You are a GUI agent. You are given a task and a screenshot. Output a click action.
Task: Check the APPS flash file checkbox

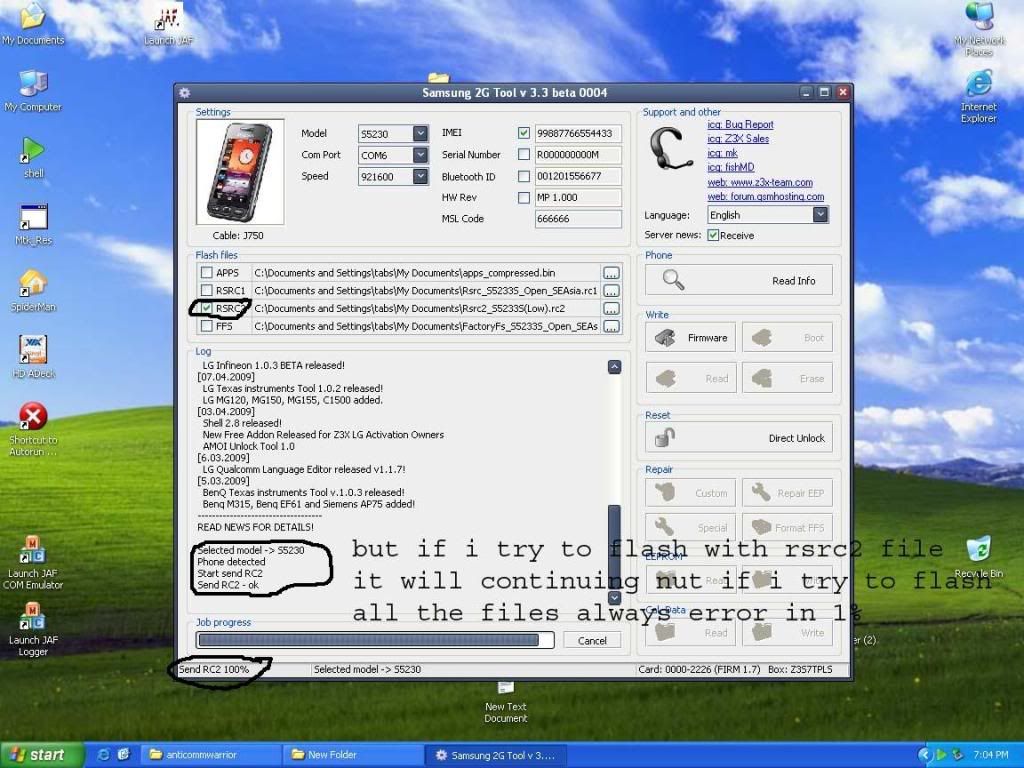(207, 272)
